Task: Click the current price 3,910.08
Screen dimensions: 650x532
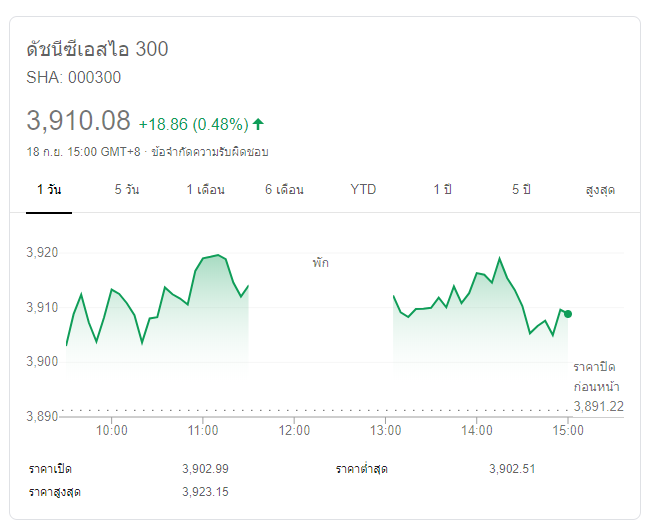Action: (78, 121)
